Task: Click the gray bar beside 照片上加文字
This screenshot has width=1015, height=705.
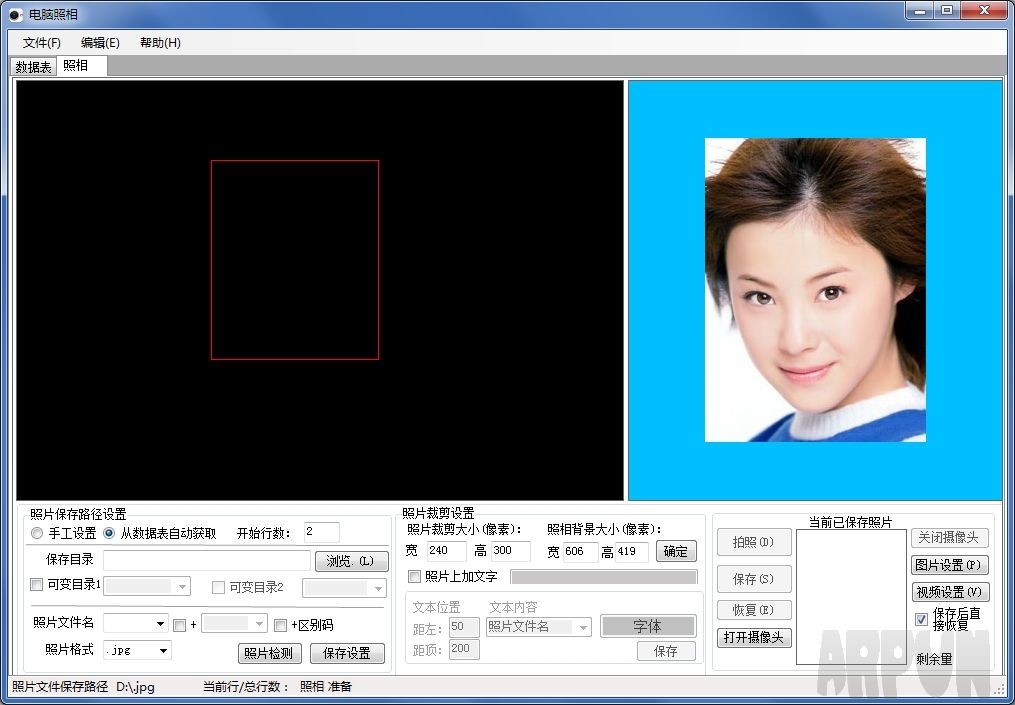Action: tap(604, 577)
